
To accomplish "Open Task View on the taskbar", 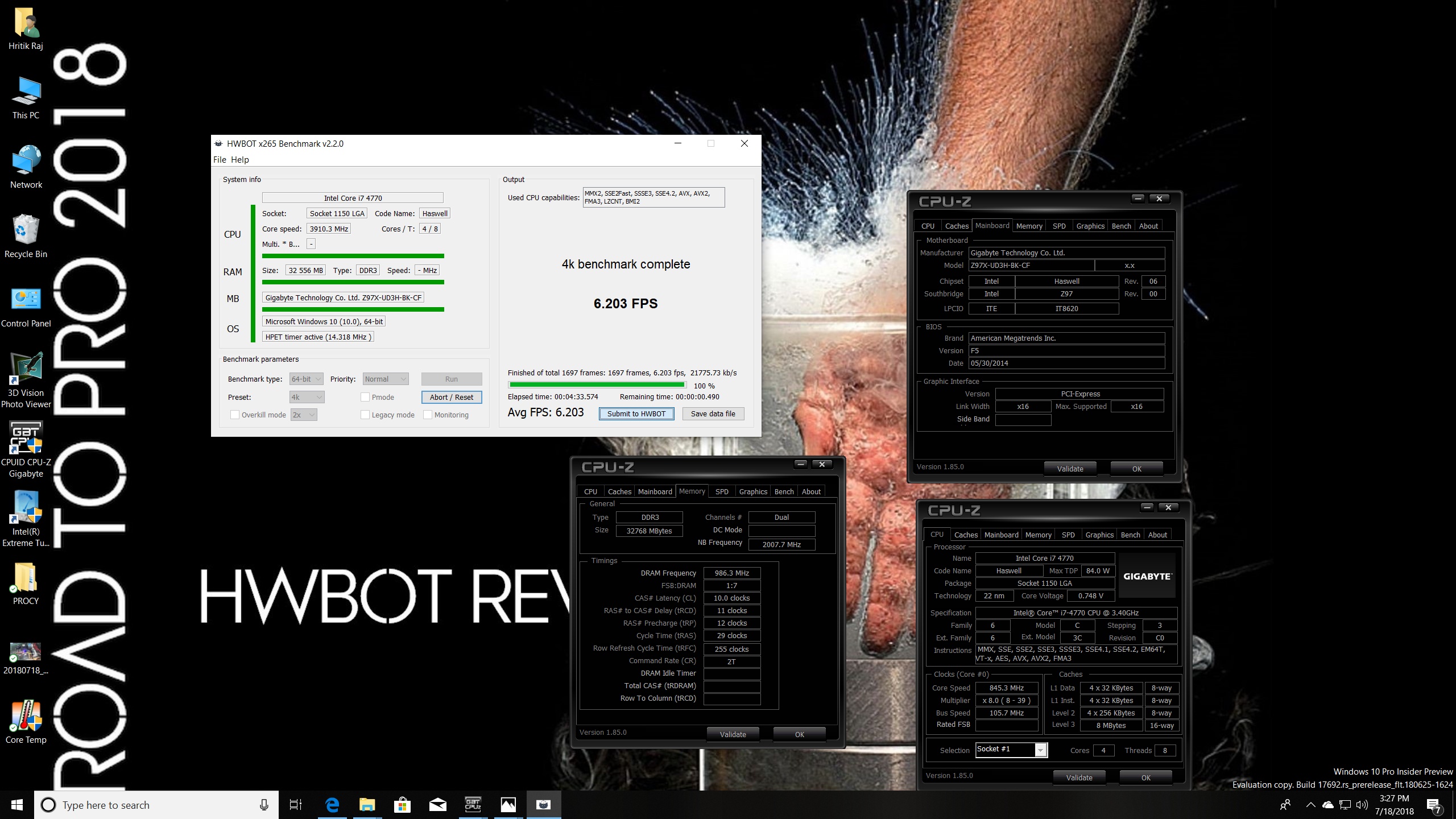I will (296, 805).
